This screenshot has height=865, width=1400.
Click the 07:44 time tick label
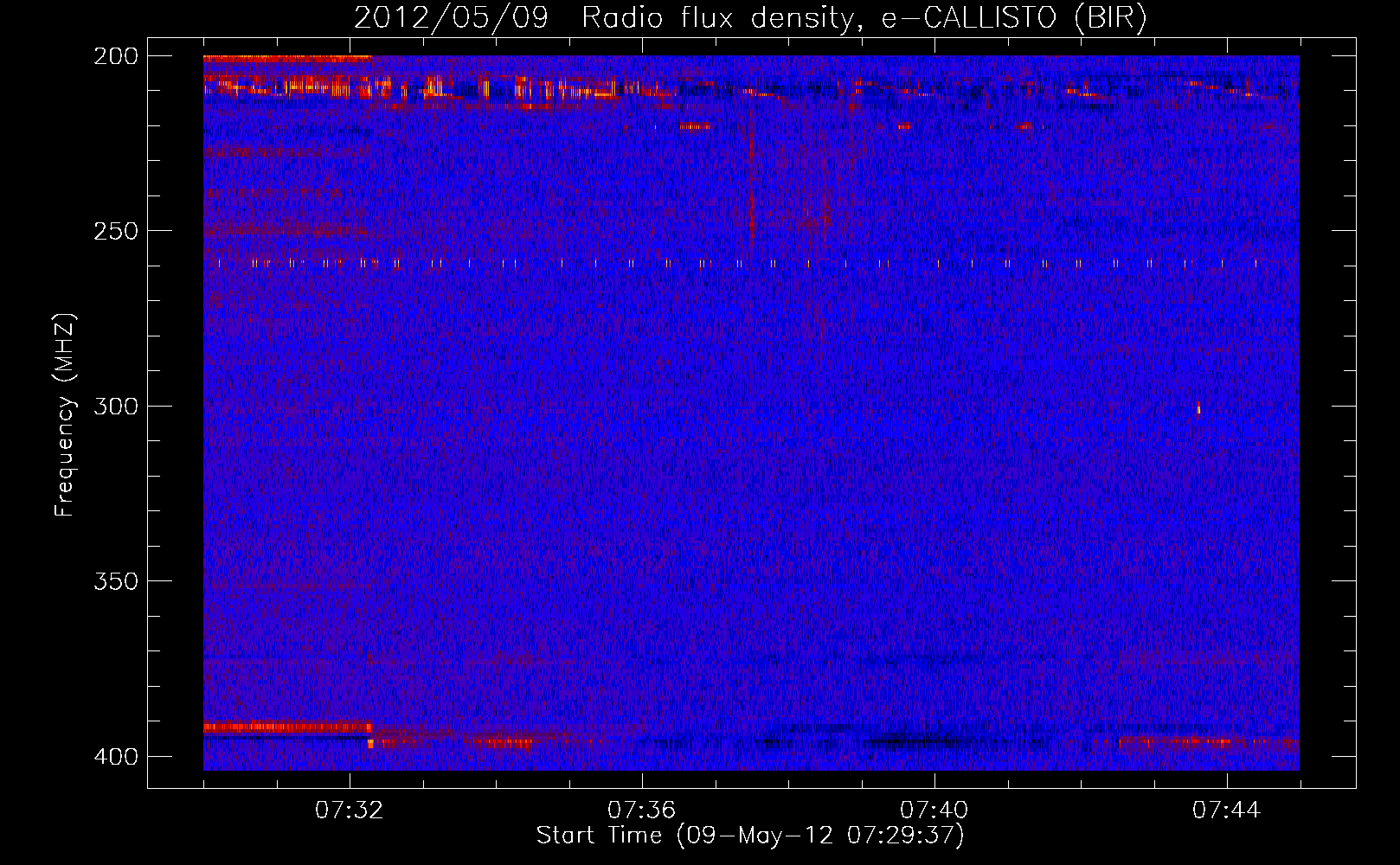(1226, 811)
